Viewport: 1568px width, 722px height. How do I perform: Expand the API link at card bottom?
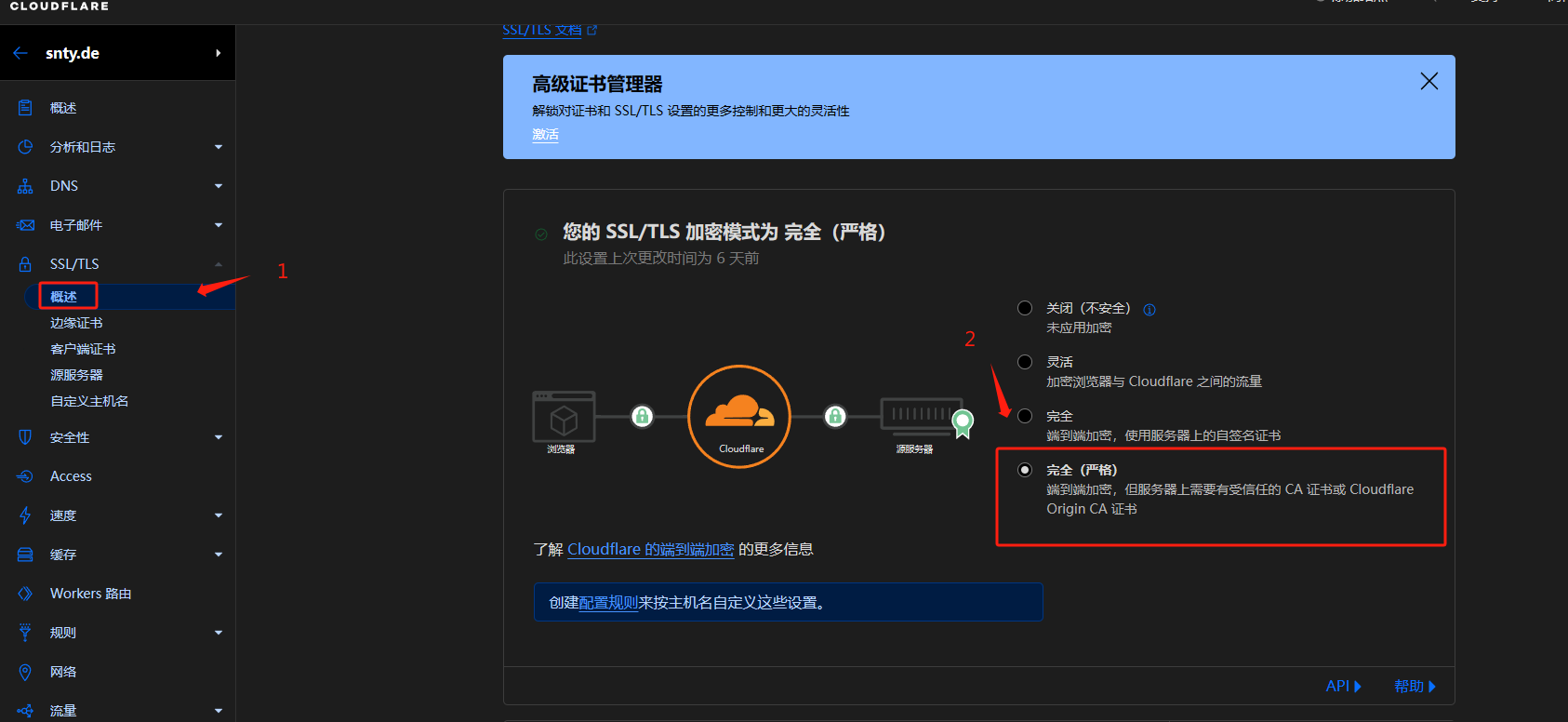coord(1343,686)
